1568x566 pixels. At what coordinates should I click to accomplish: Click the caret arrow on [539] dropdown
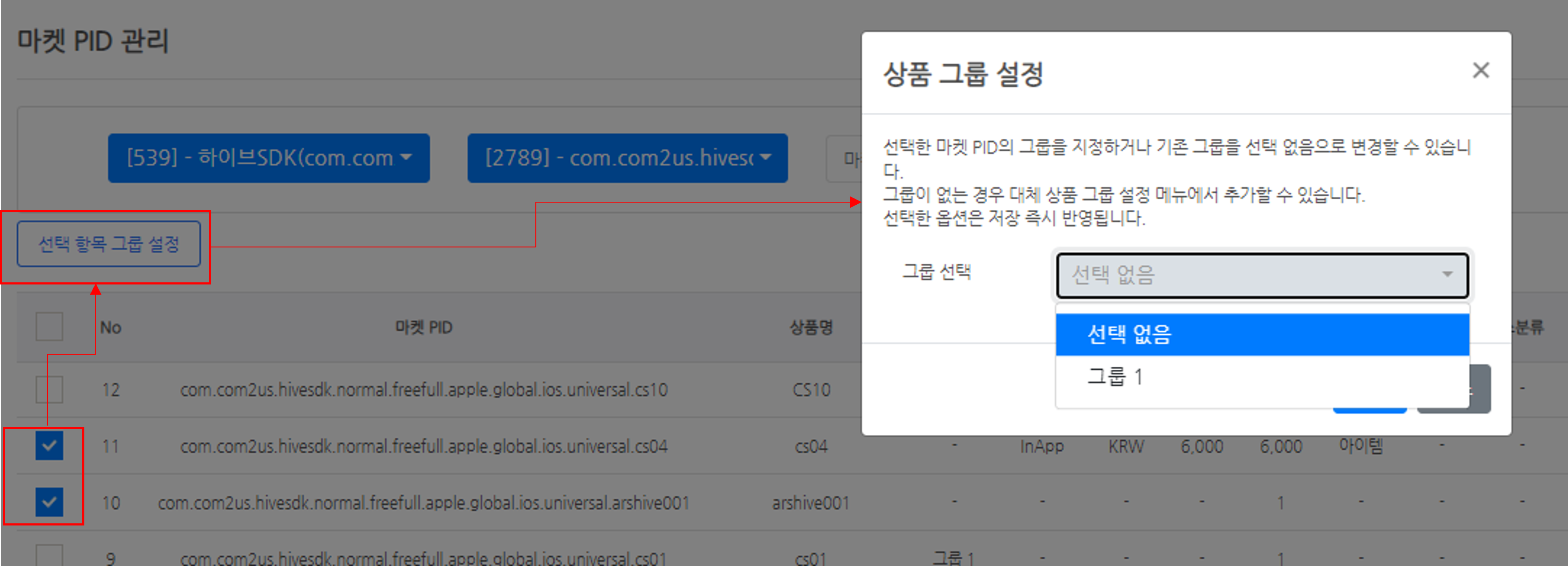coord(406,157)
